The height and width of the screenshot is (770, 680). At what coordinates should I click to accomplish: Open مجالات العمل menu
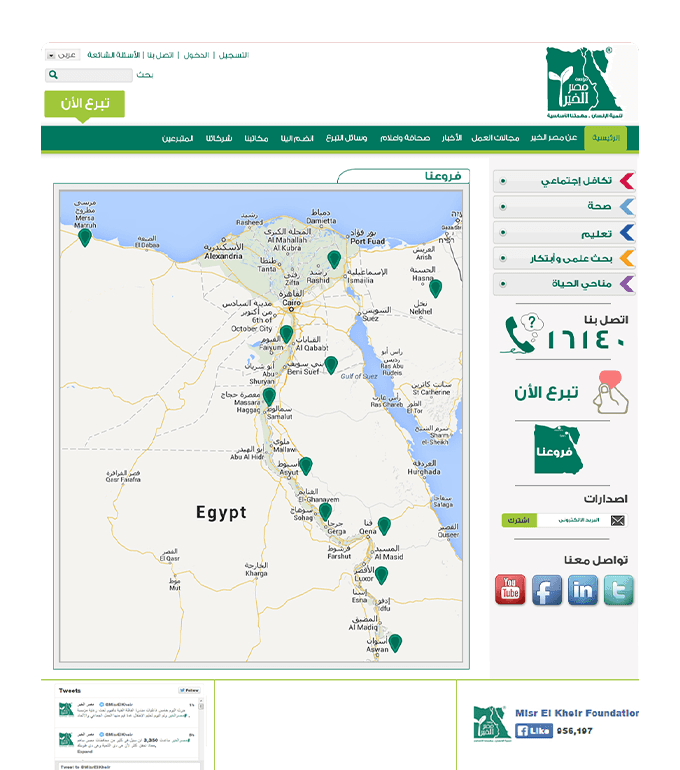495,138
